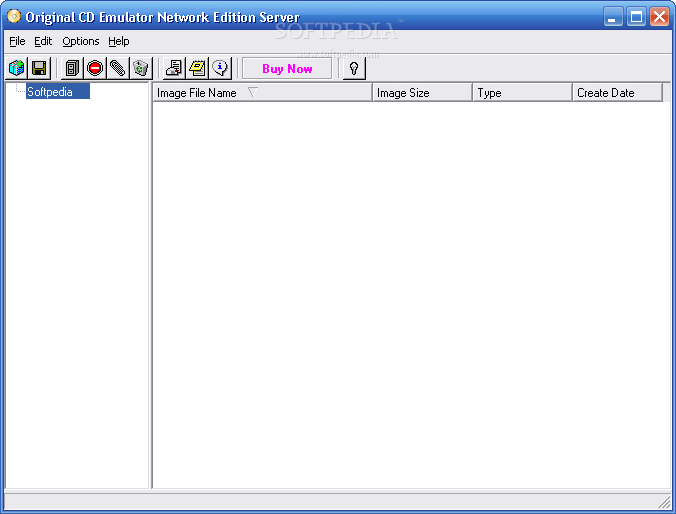Click the colorful cube toolbar icon

[x=16, y=68]
